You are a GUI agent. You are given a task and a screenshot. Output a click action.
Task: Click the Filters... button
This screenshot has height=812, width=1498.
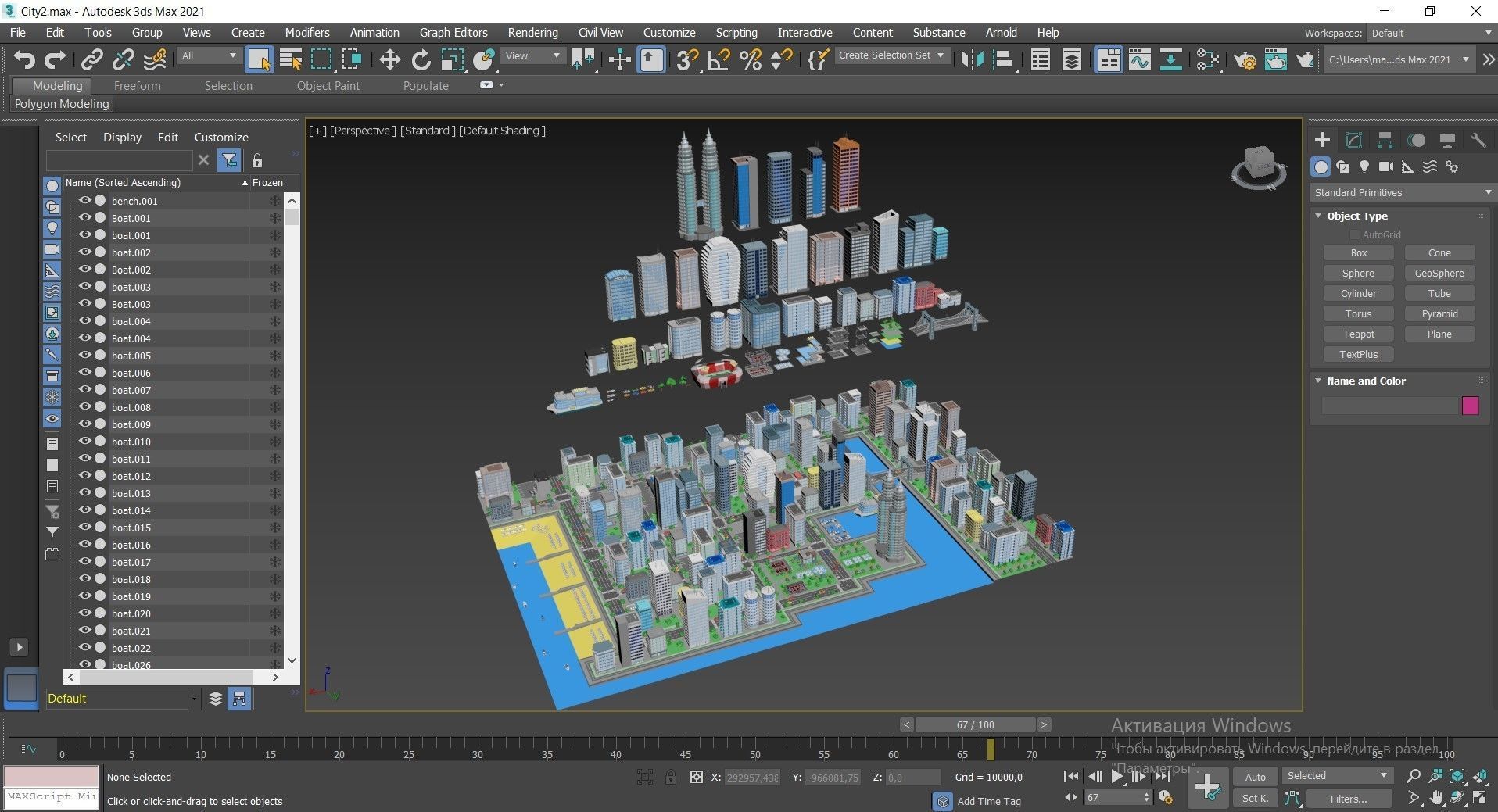coord(1349,798)
